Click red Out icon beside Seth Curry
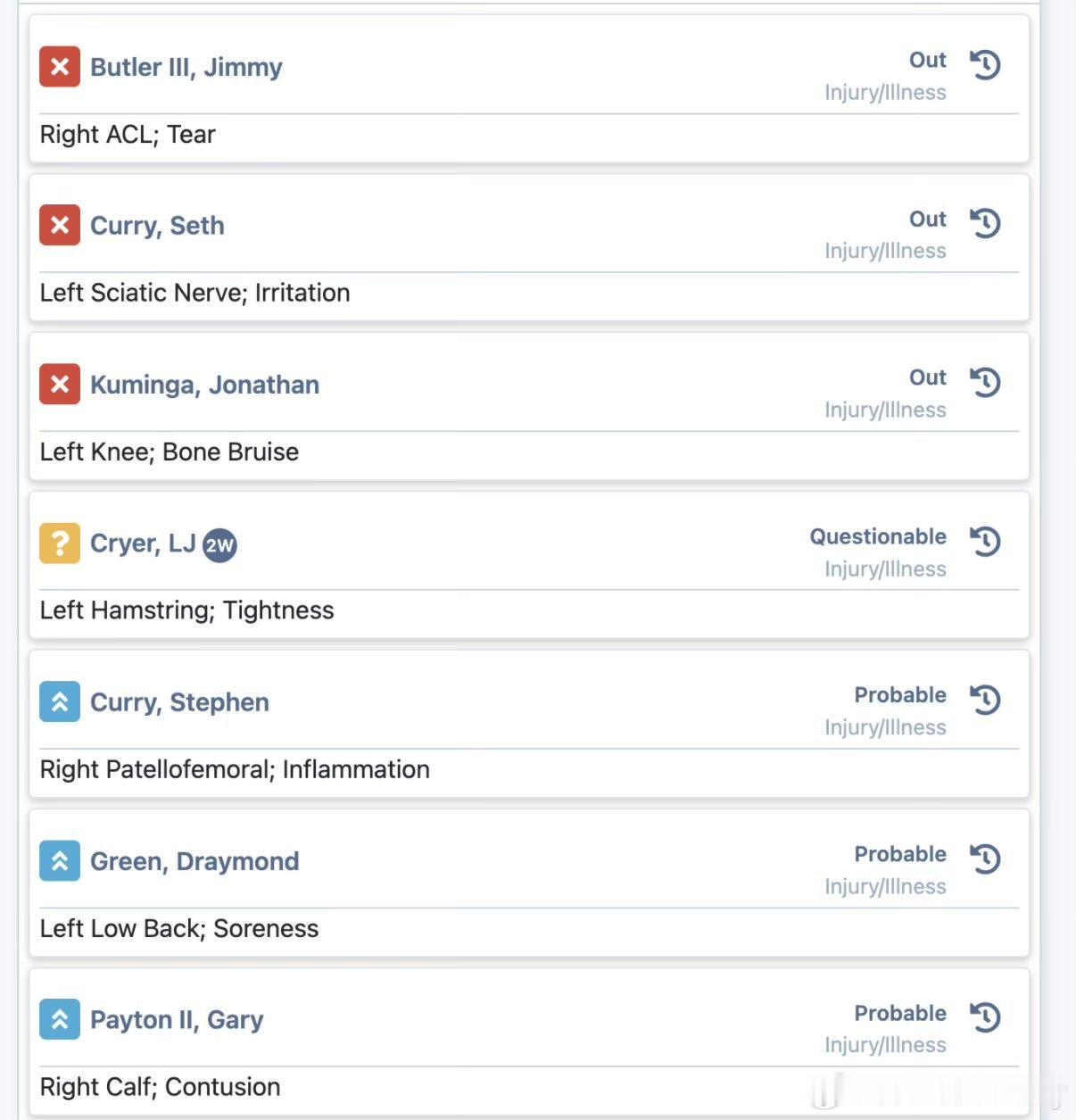The image size is (1076, 1120). (x=60, y=226)
